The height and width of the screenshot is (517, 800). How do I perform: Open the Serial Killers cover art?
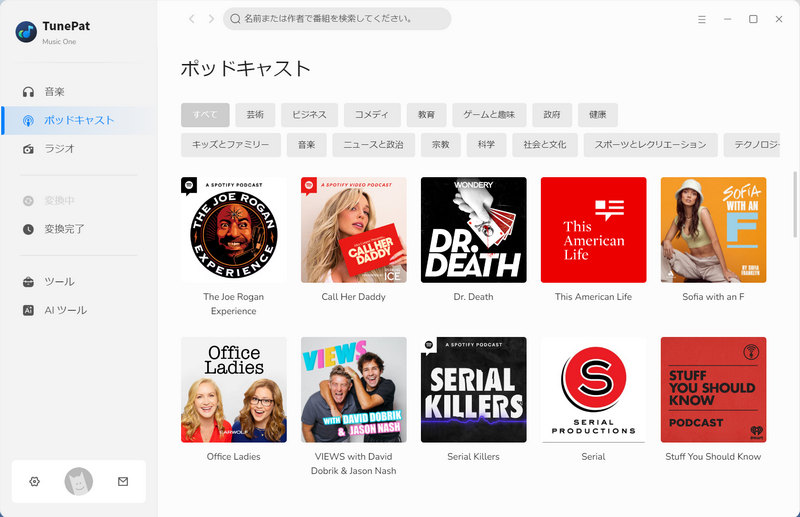point(473,389)
